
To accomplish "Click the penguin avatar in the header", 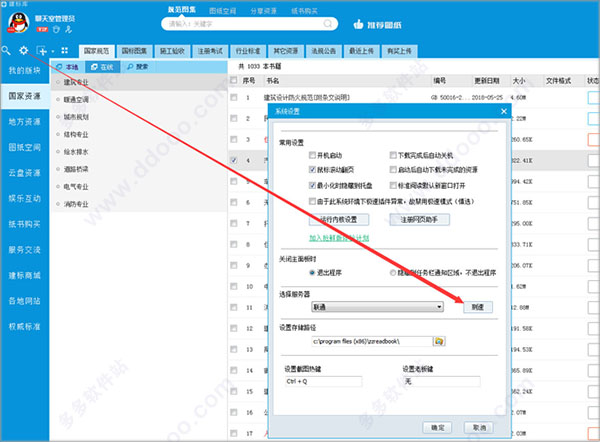I will click(18, 22).
